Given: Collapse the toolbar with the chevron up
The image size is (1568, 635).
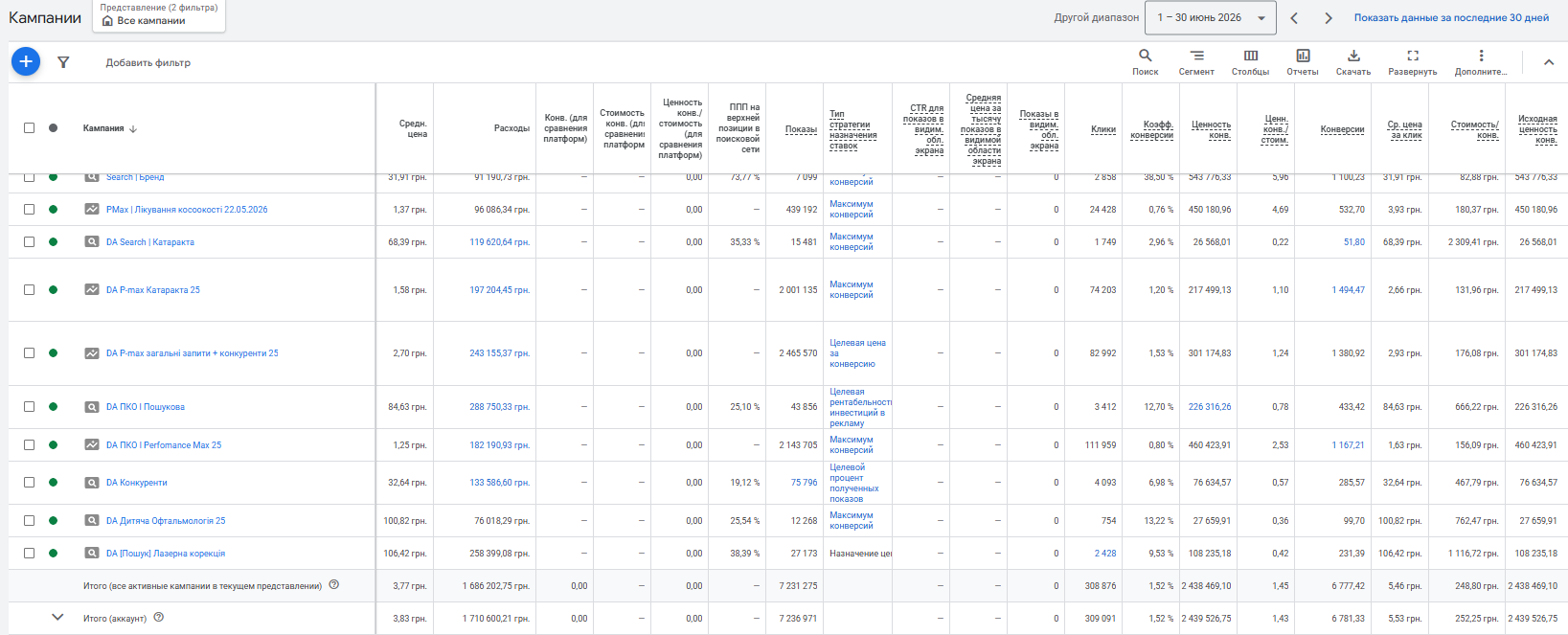Looking at the screenshot, I should click(1549, 62).
